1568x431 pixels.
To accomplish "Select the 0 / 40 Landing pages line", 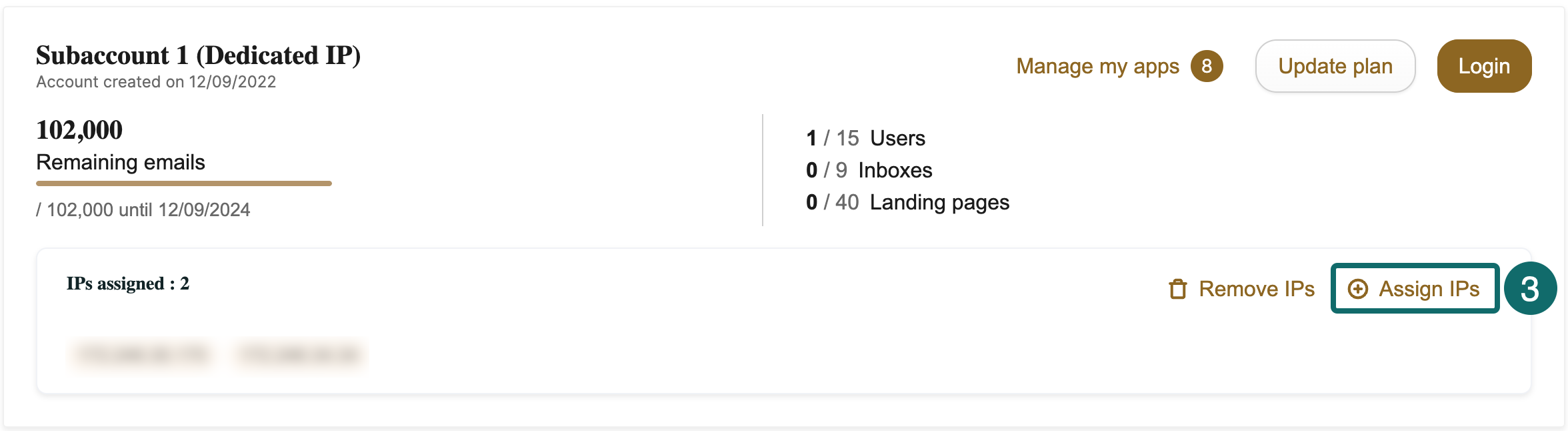I will coord(907,202).
